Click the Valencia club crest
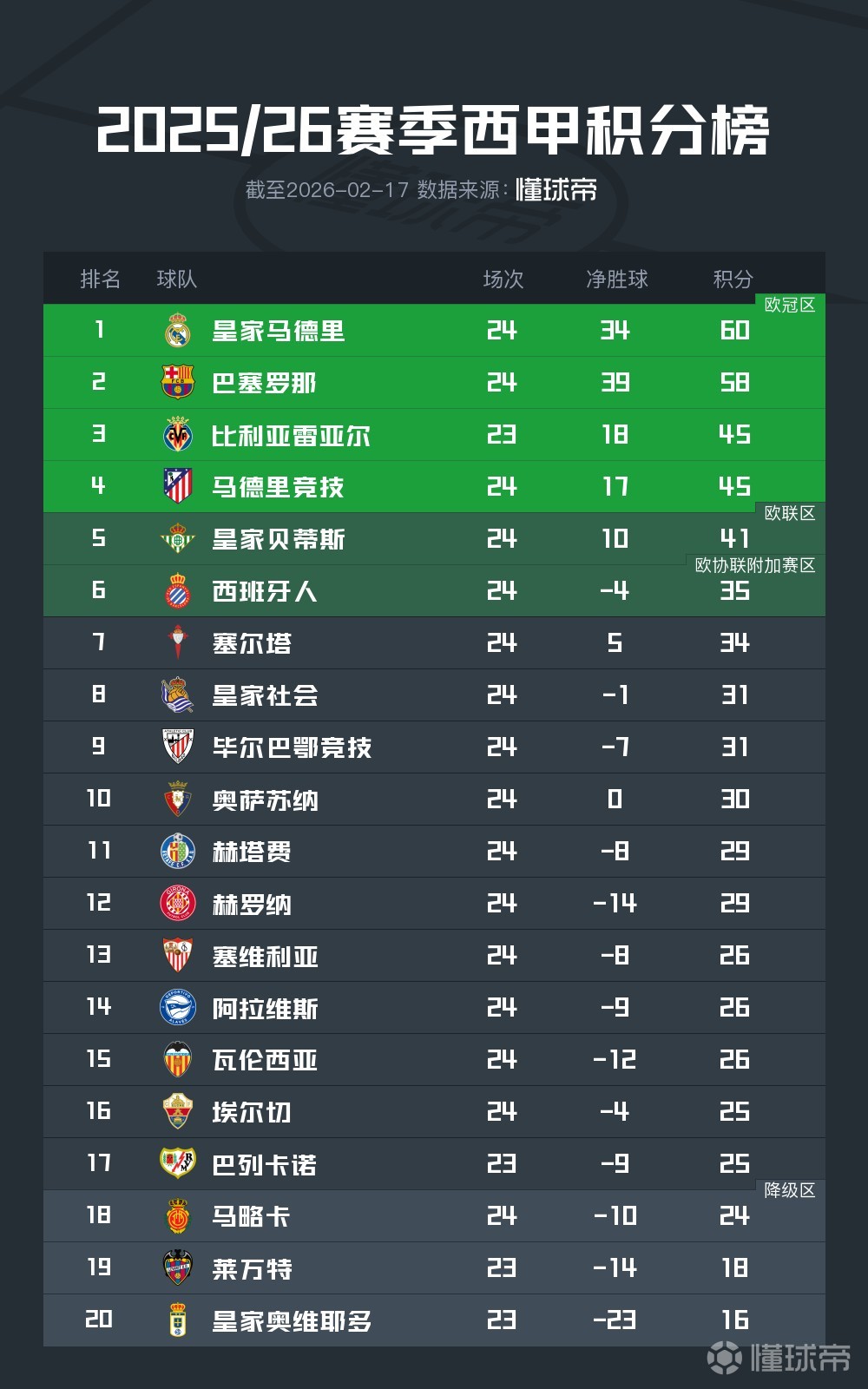 178,1059
